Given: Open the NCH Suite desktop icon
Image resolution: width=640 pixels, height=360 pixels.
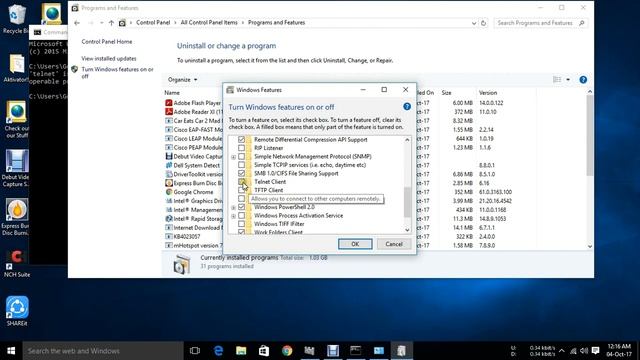Looking at the screenshot, I should pos(17,263).
